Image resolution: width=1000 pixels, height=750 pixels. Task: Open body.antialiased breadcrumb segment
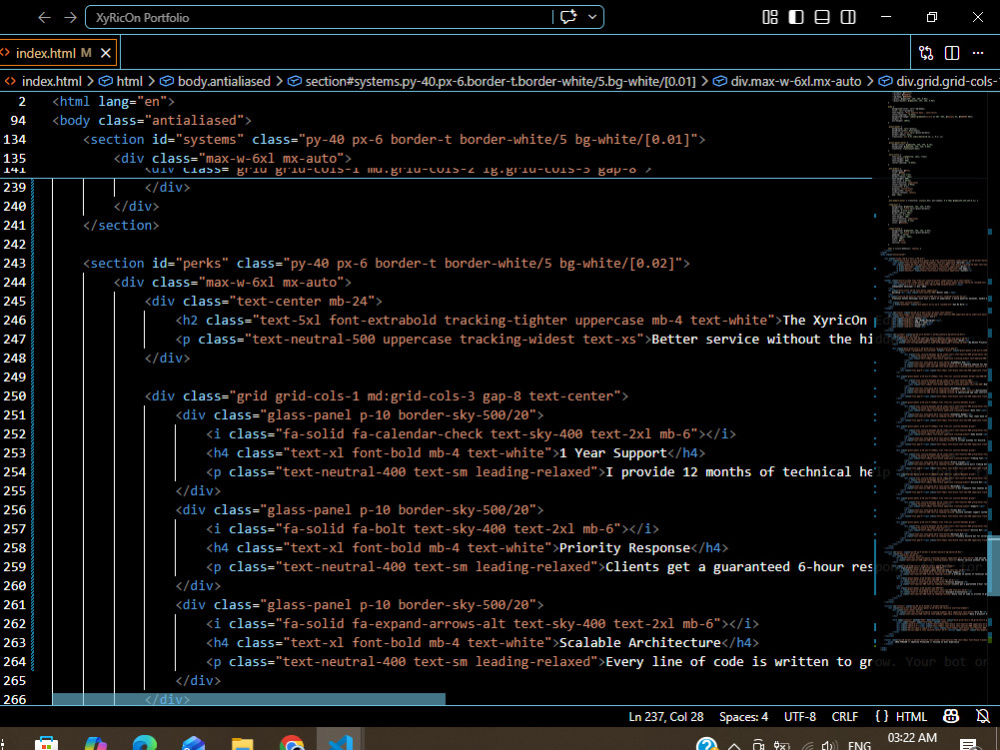pyautogui.click(x=224, y=81)
